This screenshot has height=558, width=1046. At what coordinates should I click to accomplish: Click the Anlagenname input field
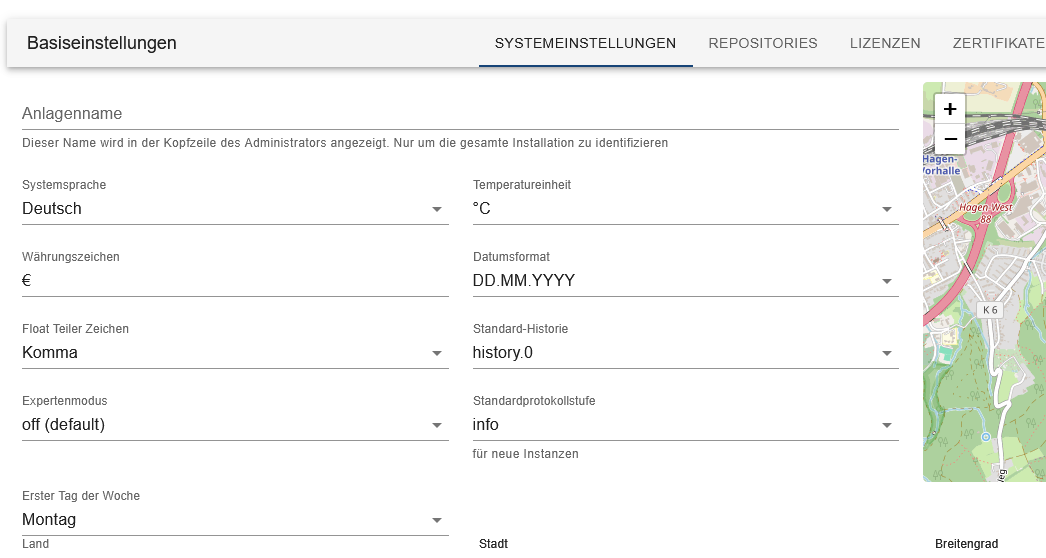[460, 114]
